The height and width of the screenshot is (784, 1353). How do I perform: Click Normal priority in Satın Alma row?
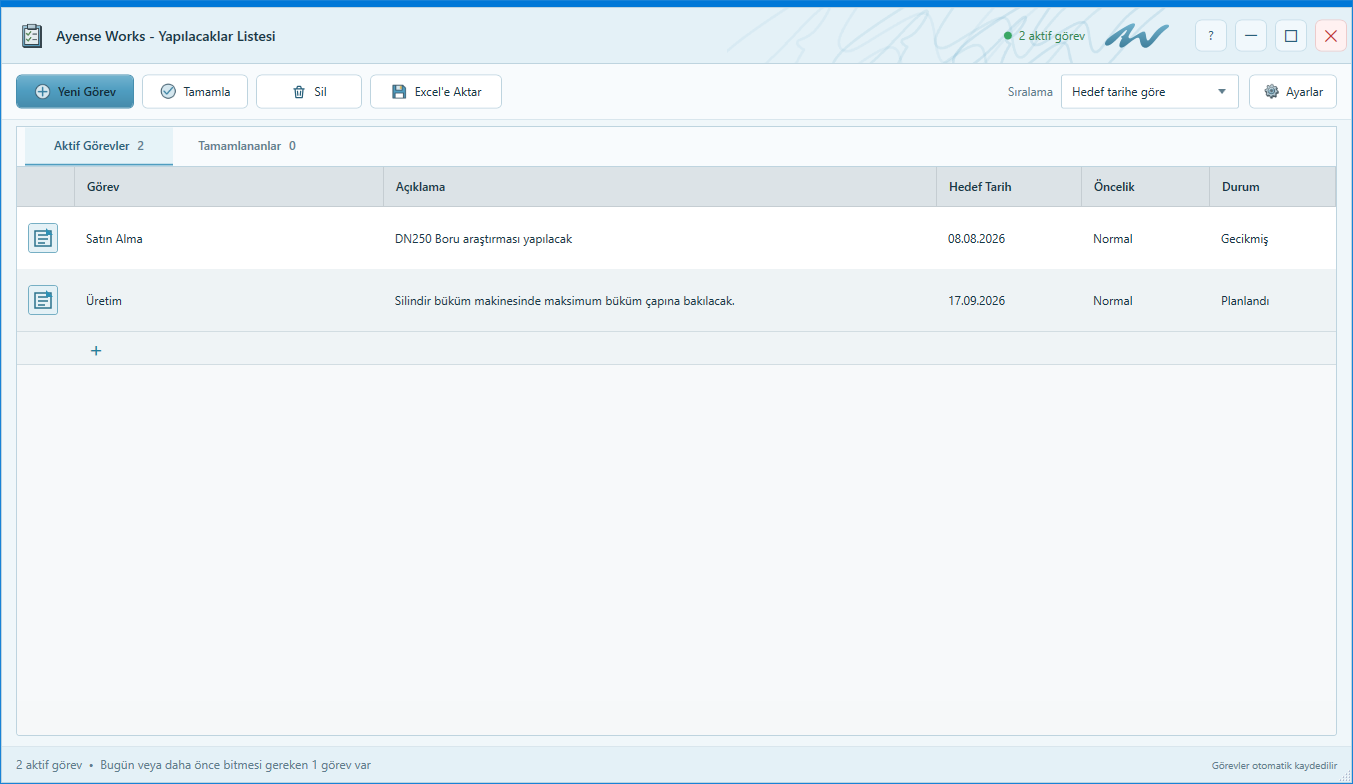[x=1113, y=239]
